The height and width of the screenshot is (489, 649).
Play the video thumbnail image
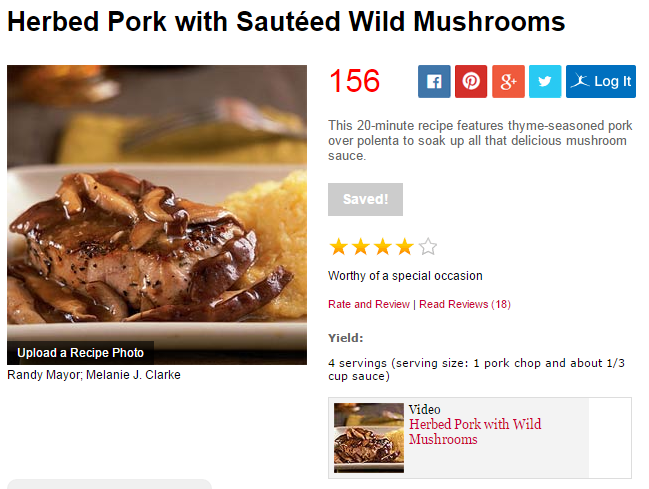pos(369,438)
